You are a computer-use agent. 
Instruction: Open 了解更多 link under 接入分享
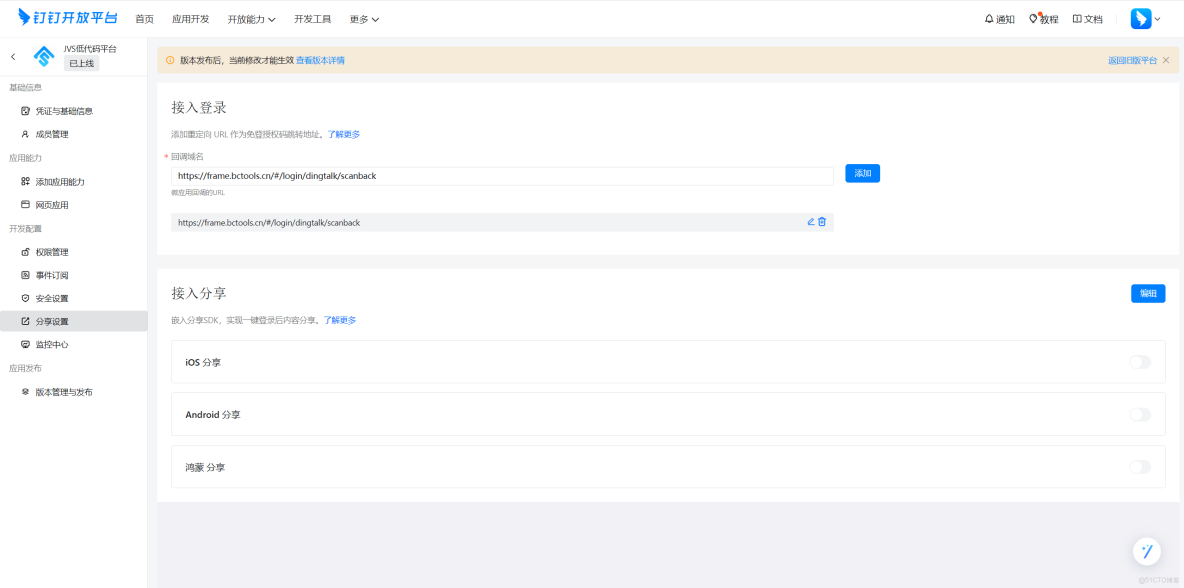[340, 320]
